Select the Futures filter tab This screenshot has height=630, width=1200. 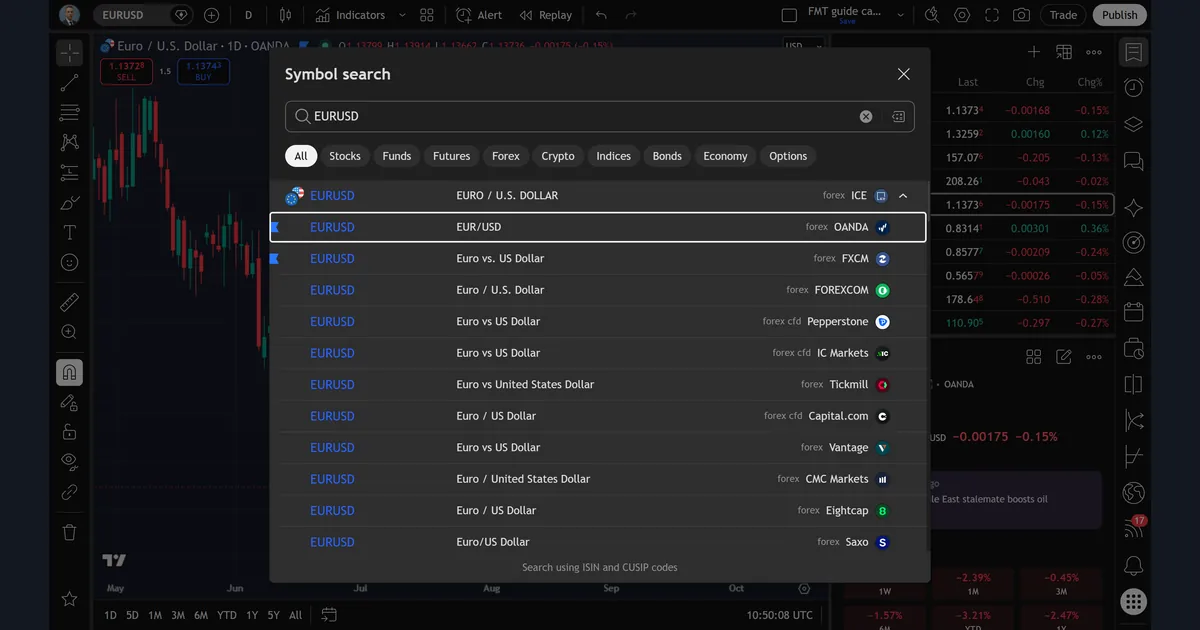(451, 156)
